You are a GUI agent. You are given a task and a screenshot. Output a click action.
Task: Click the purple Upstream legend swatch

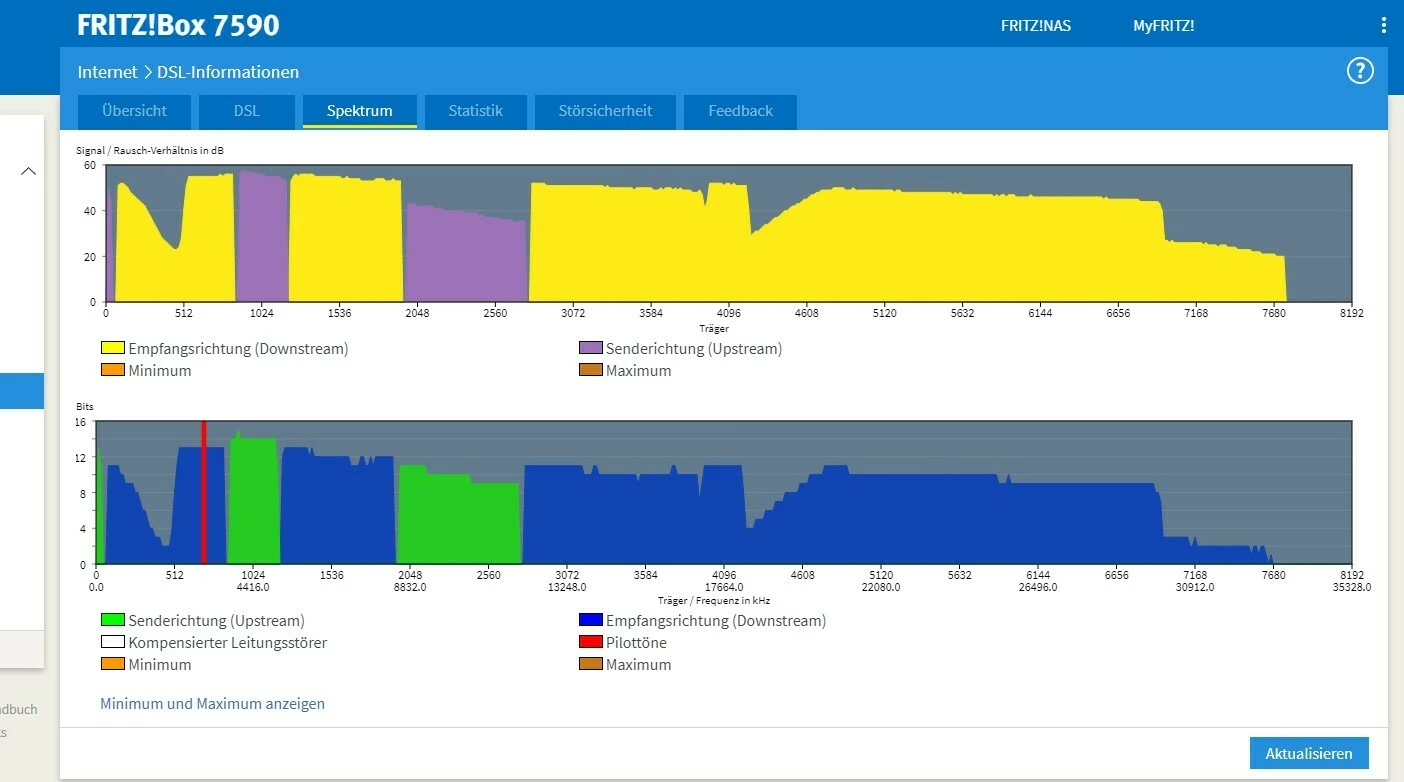point(591,349)
